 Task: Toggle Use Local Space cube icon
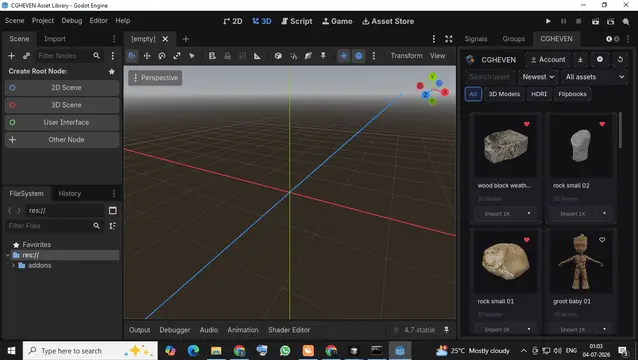tap(278, 56)
